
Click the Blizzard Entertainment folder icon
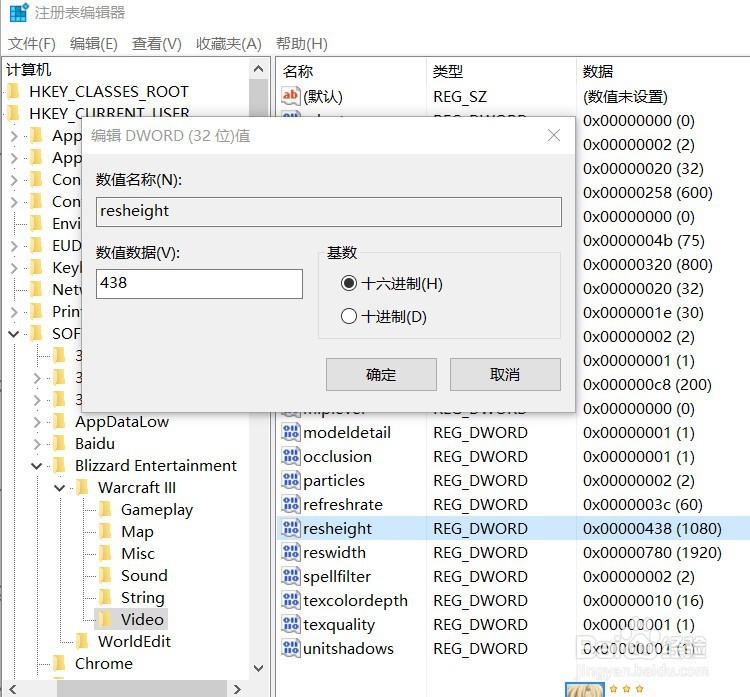click(x=59, y=465)
